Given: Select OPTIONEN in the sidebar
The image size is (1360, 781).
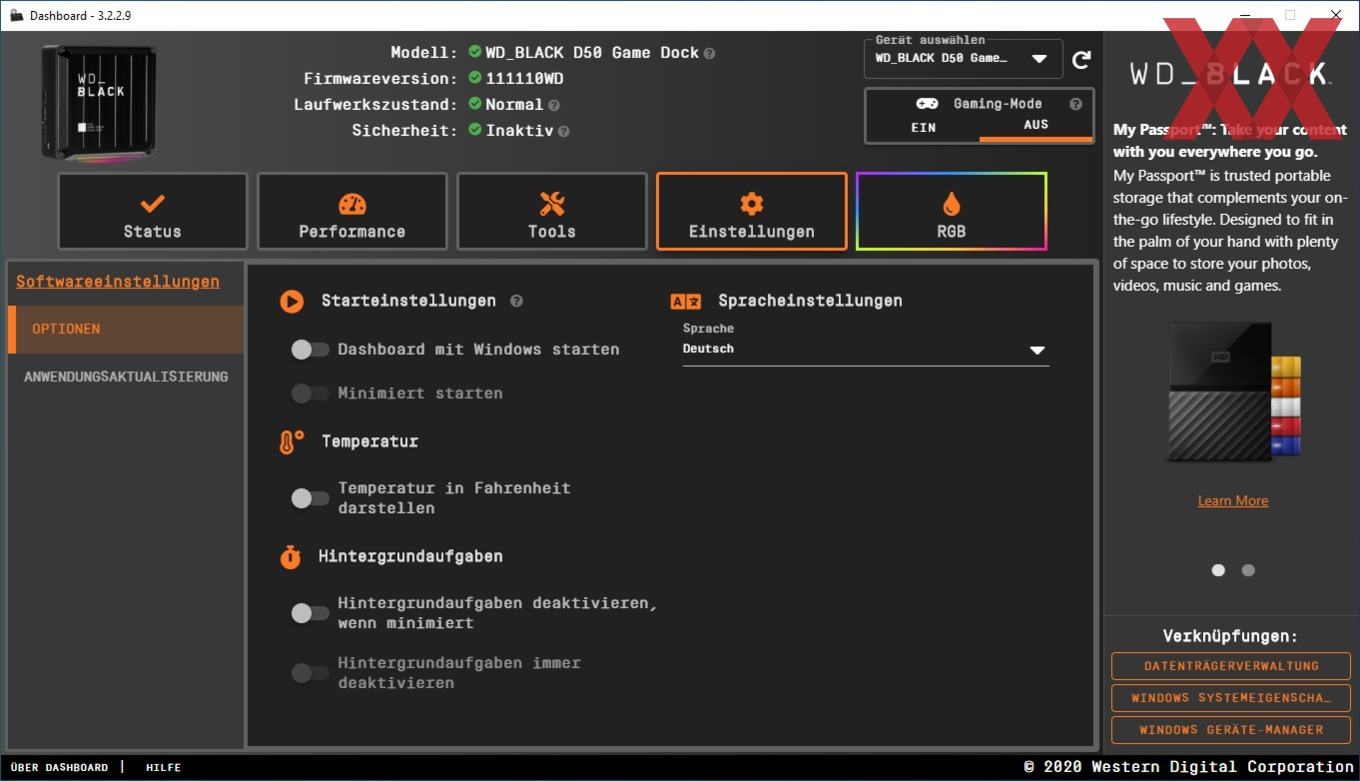Looking at the screenshot, I should (125, 329).
